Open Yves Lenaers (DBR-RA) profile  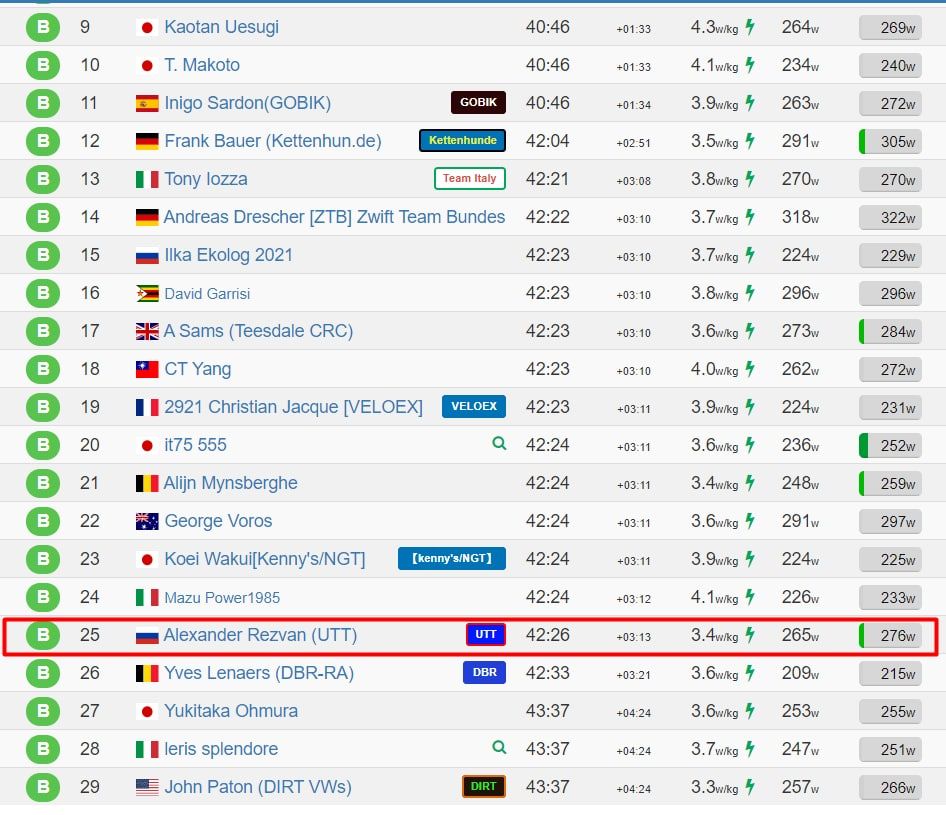259,673
